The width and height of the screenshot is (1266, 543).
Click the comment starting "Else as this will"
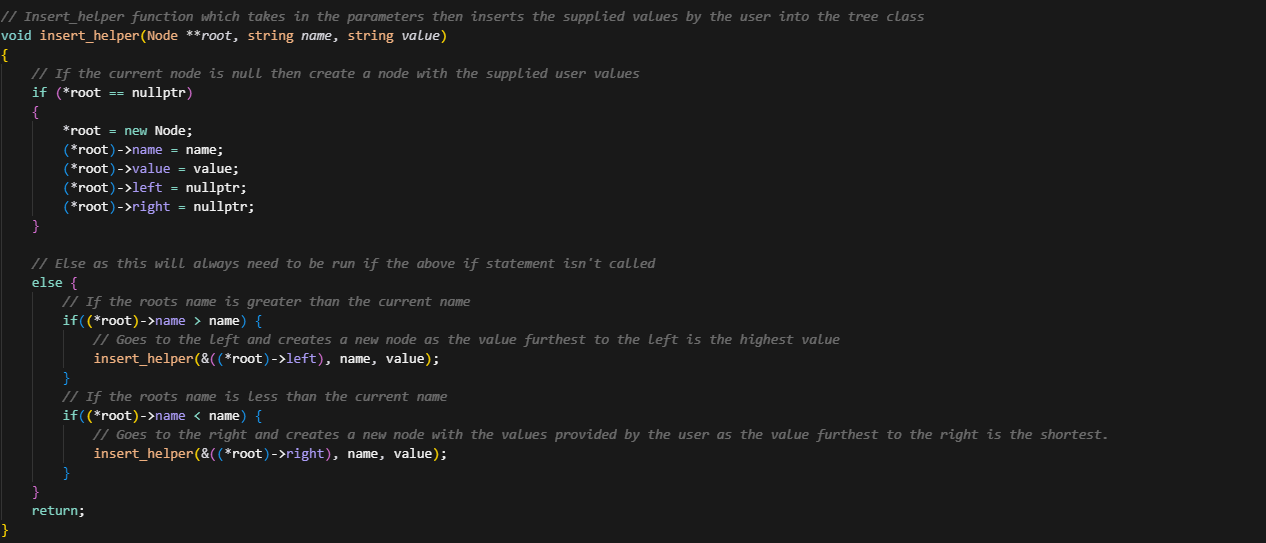pyautogui.click(x=343, y=264)
